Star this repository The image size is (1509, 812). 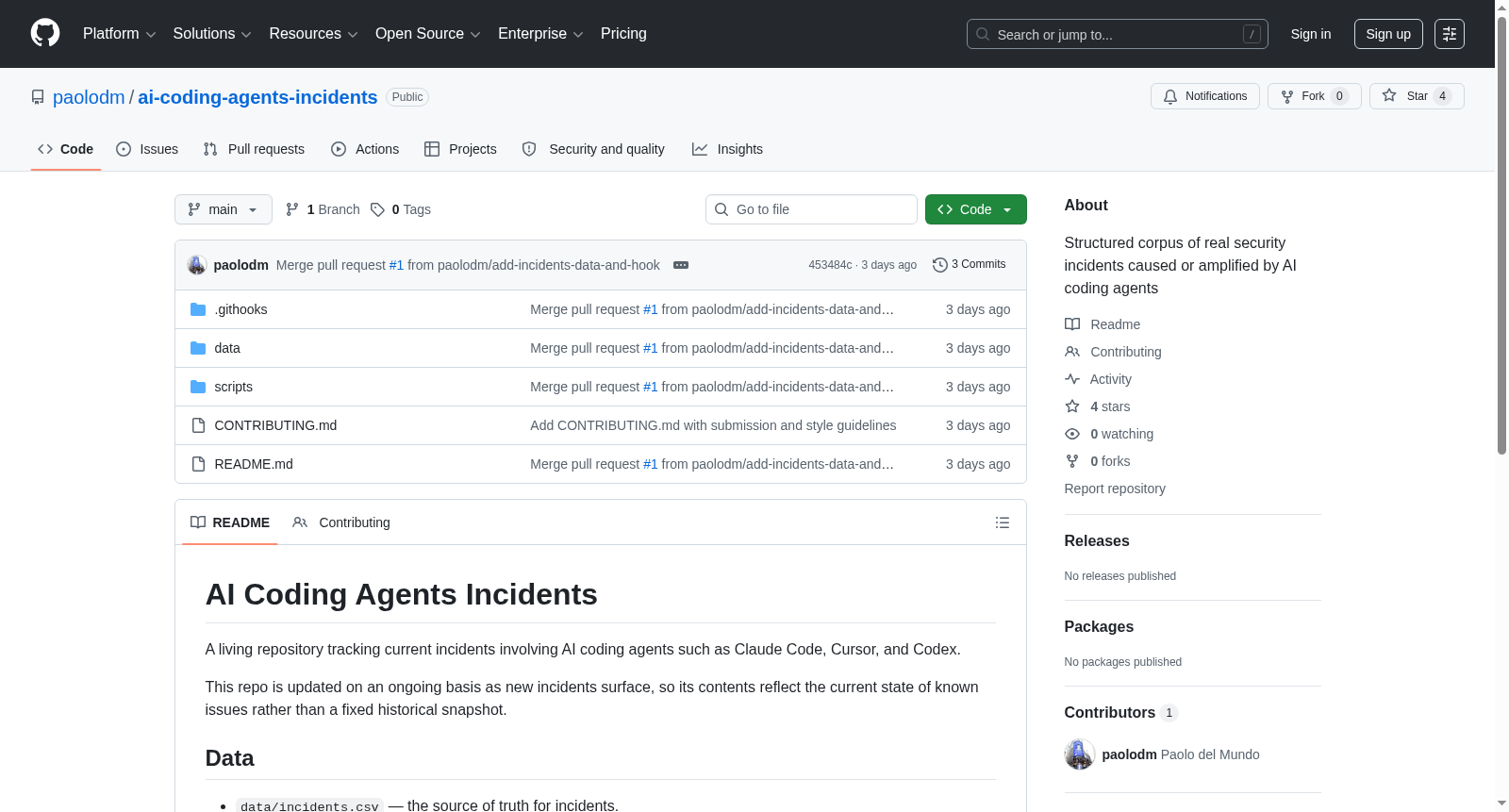pos(1417,96)
